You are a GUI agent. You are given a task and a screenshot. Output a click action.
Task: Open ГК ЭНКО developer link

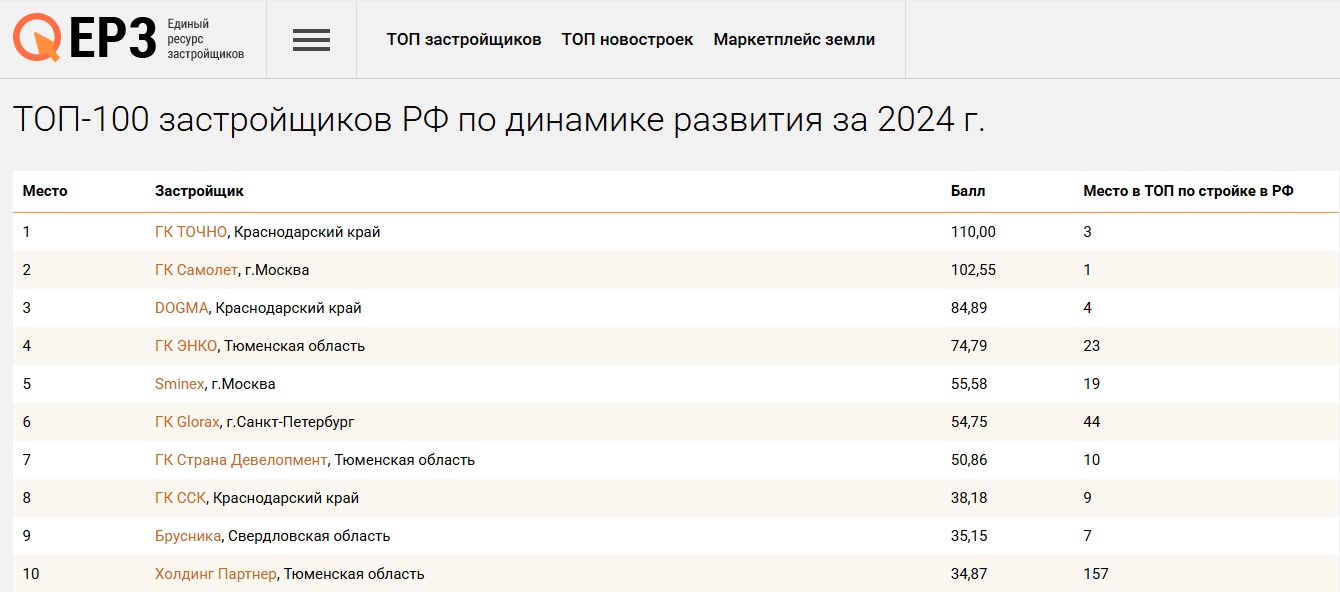pyautogui.click(x=186, y=346)
